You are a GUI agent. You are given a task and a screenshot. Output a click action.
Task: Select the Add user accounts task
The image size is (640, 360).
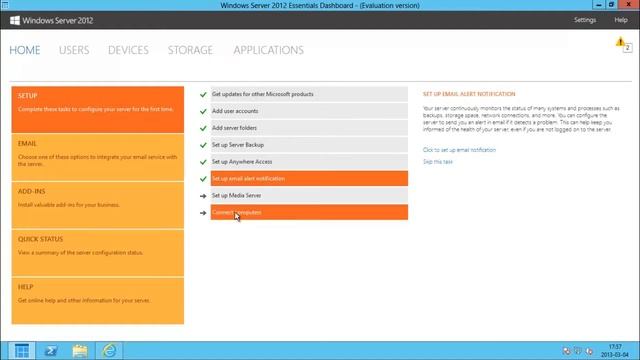pyautogui.click(x=309, y=111)
